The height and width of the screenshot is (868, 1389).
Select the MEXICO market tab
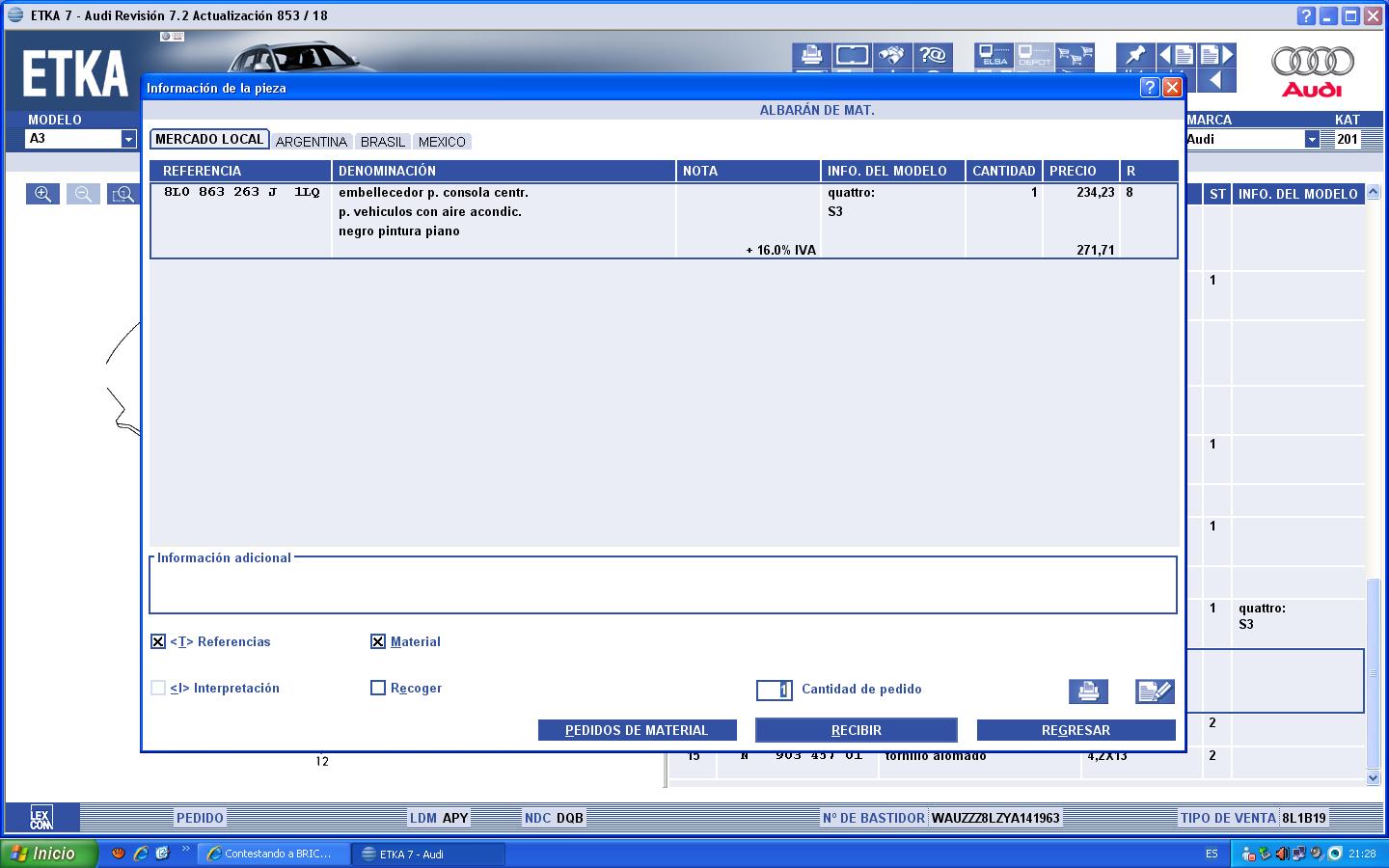click(x=442, y=142)
